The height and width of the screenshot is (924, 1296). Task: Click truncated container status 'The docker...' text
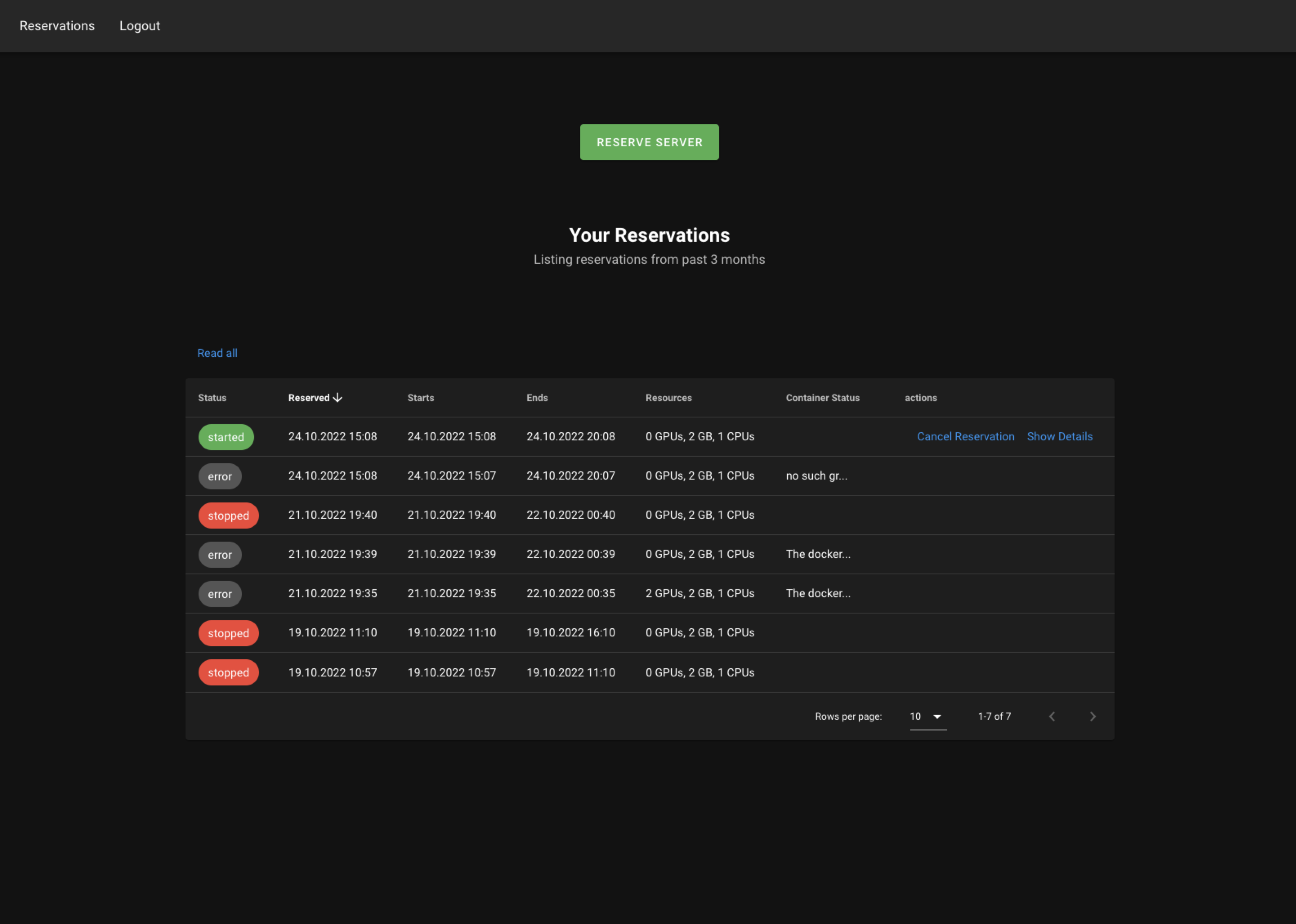818,554
